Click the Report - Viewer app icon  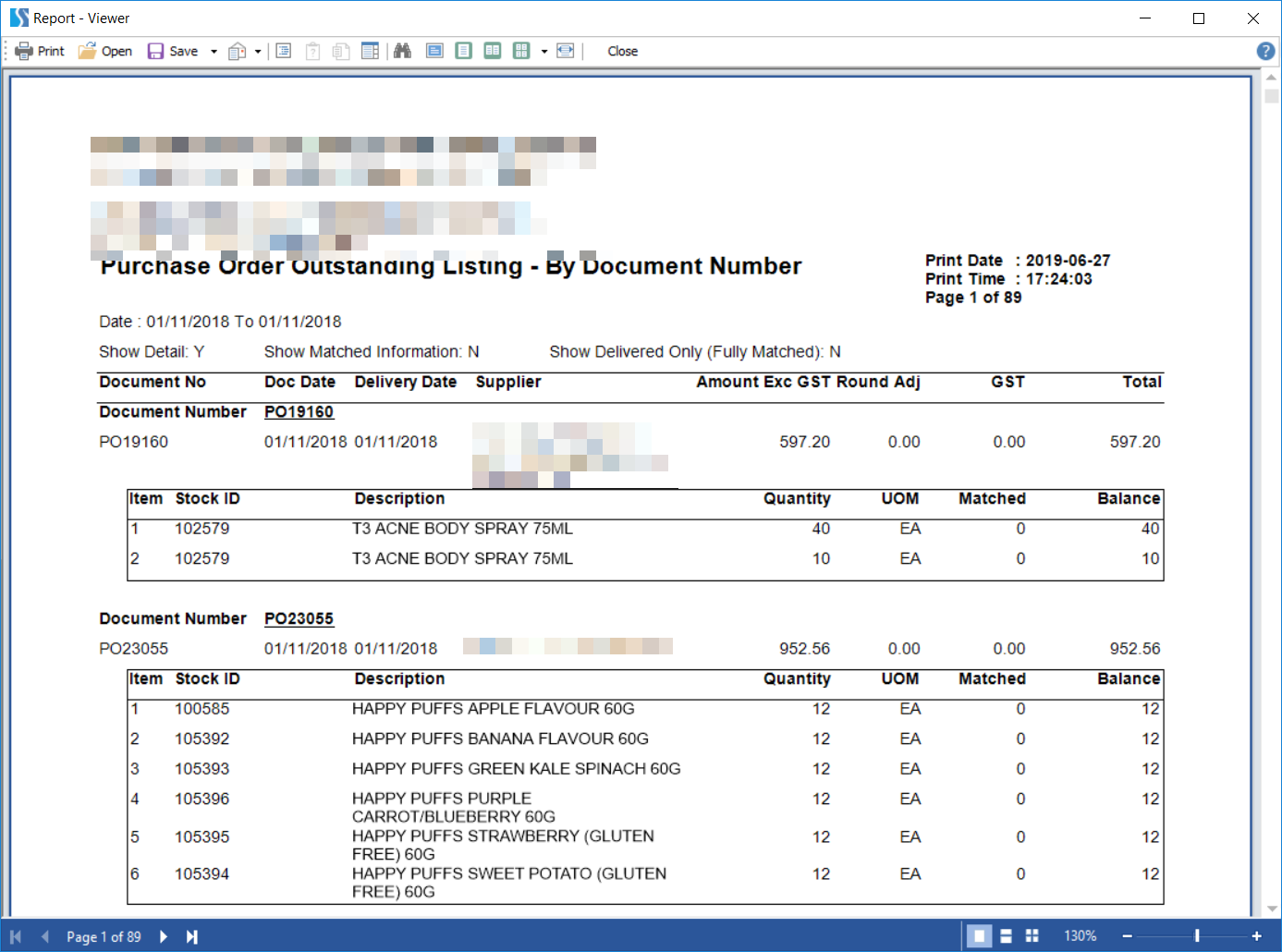pos(18,18)
